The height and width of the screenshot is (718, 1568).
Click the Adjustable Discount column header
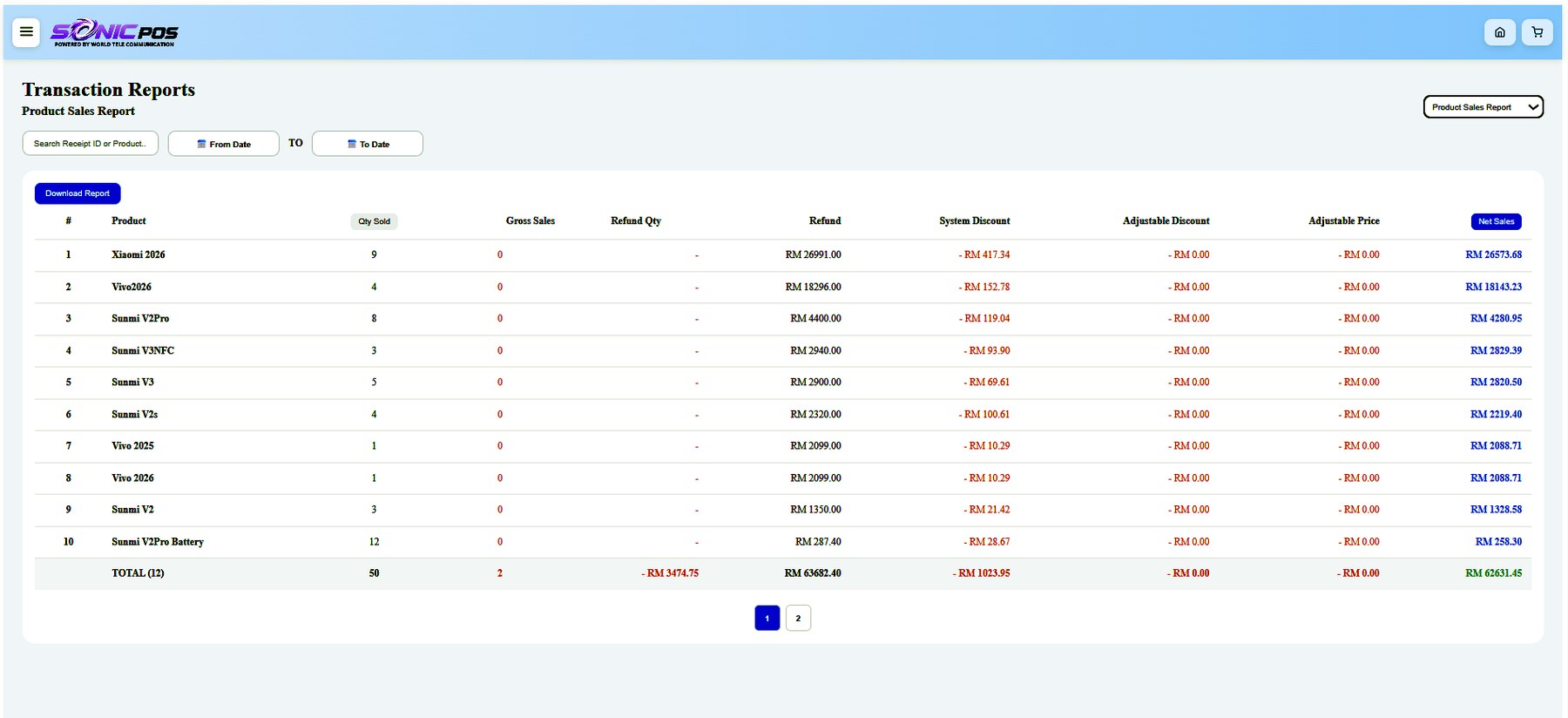point(1166,221)
